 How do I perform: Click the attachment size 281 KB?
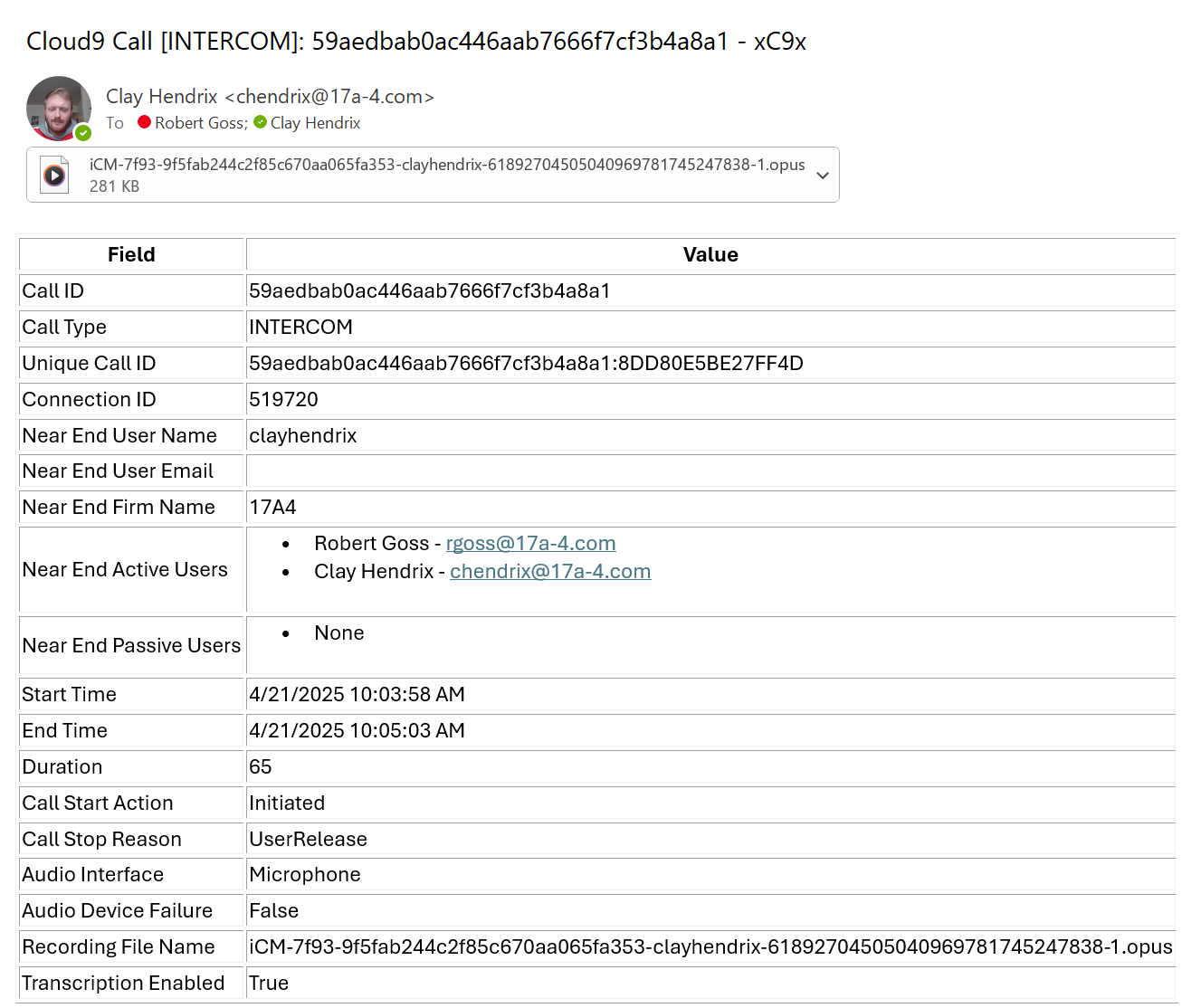point(114,186)
